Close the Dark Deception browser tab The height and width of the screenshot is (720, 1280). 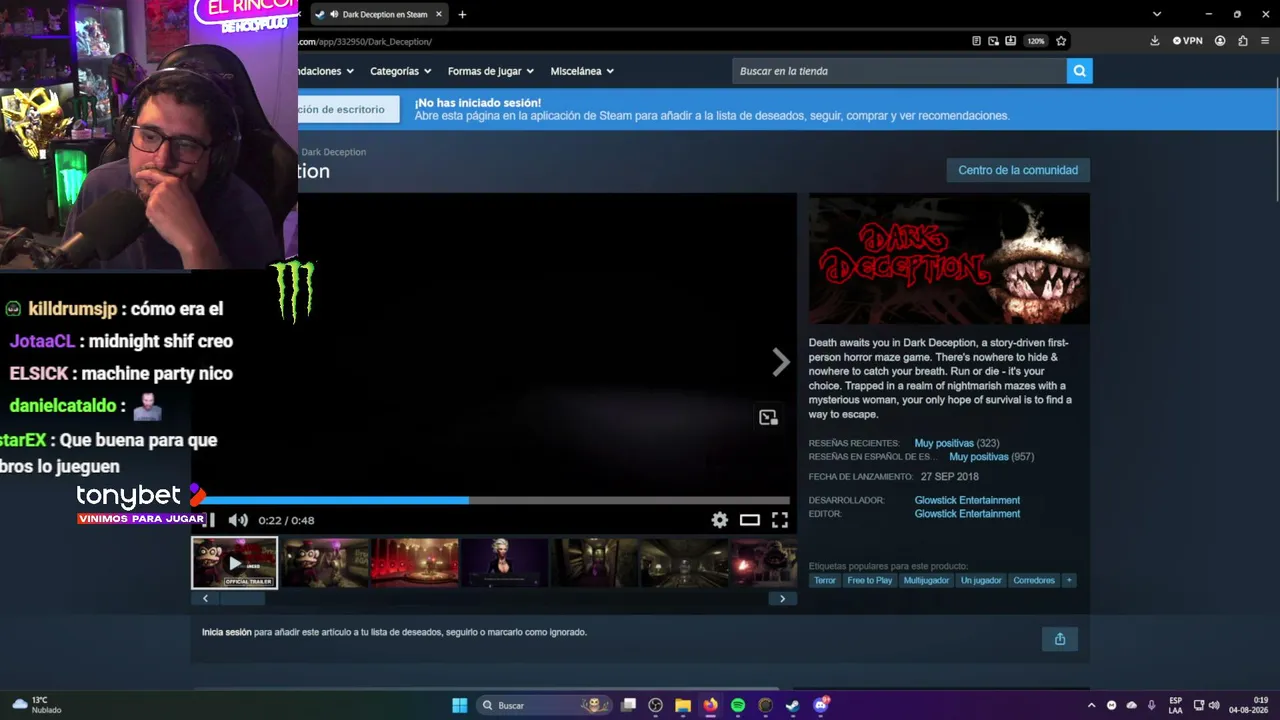438,14
